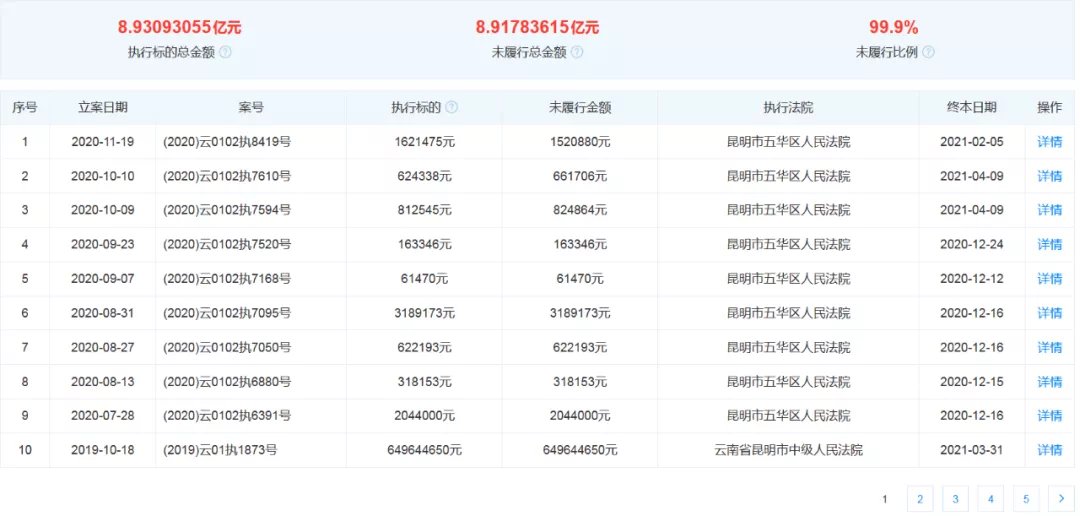The height and width of the screenshot is (516, 1080).
Task: Click execution amount 2044000元
Action: click(425, 416)
